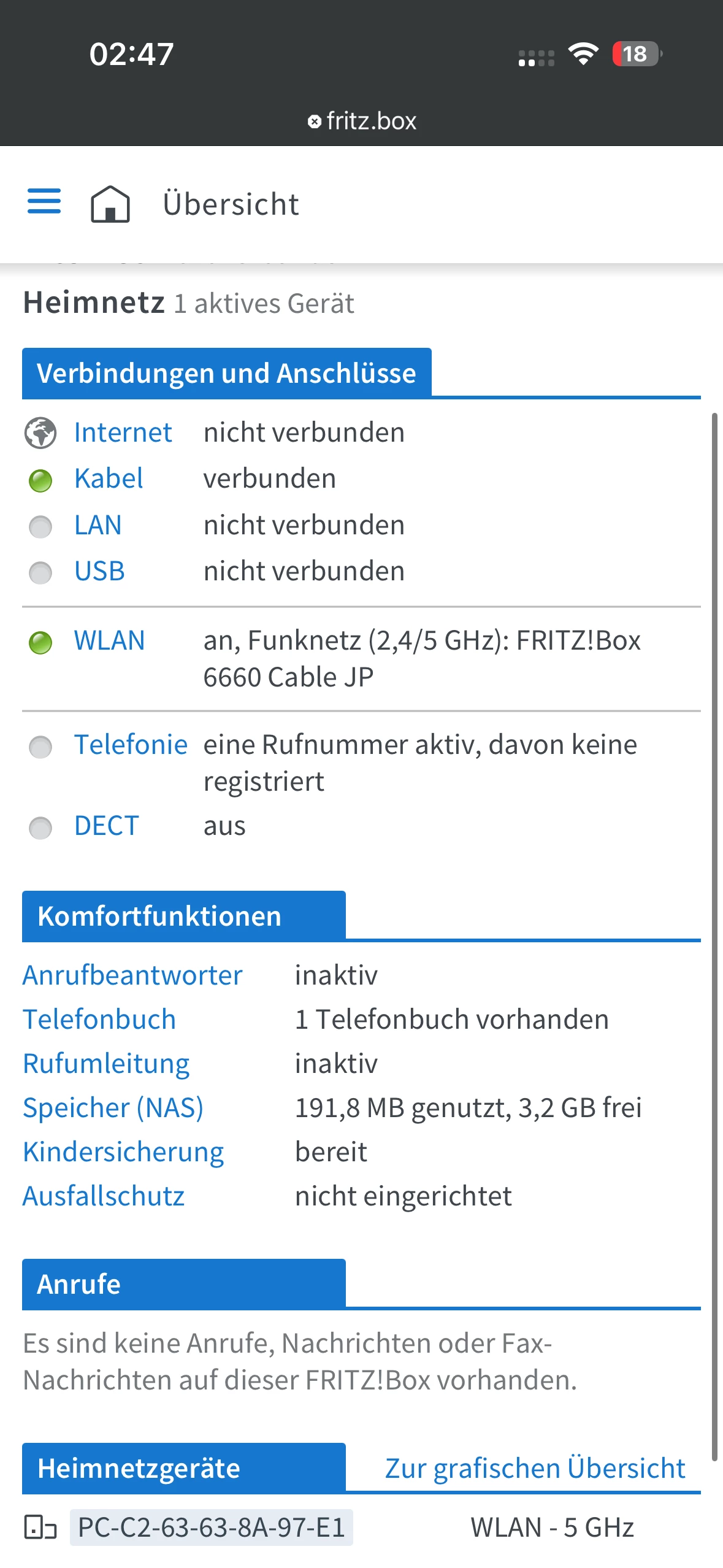
Task: Click Zur grafischen Übersicht link
Action: coord(535,1469)
